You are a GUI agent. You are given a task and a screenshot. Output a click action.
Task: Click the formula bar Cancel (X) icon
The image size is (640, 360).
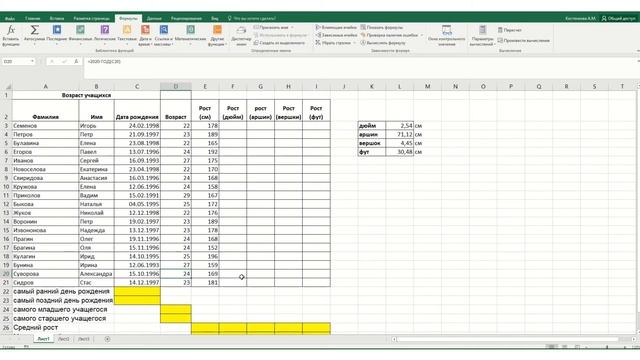click(x=52, y=61)
